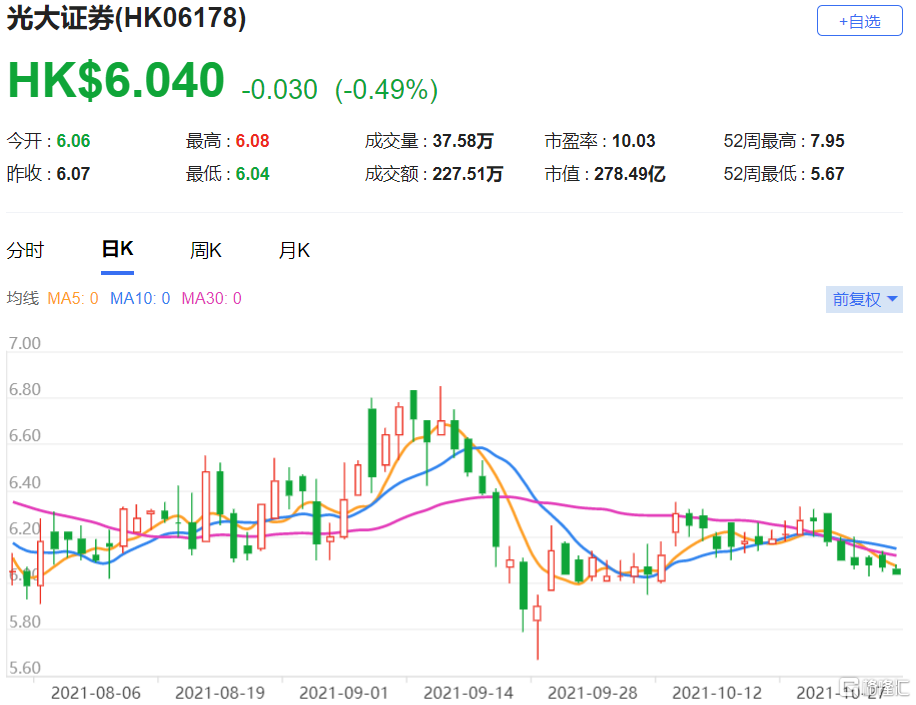The image size is (916, 705).
Task: Click the 5.80 price axis label
Action: tap(25, 621)
